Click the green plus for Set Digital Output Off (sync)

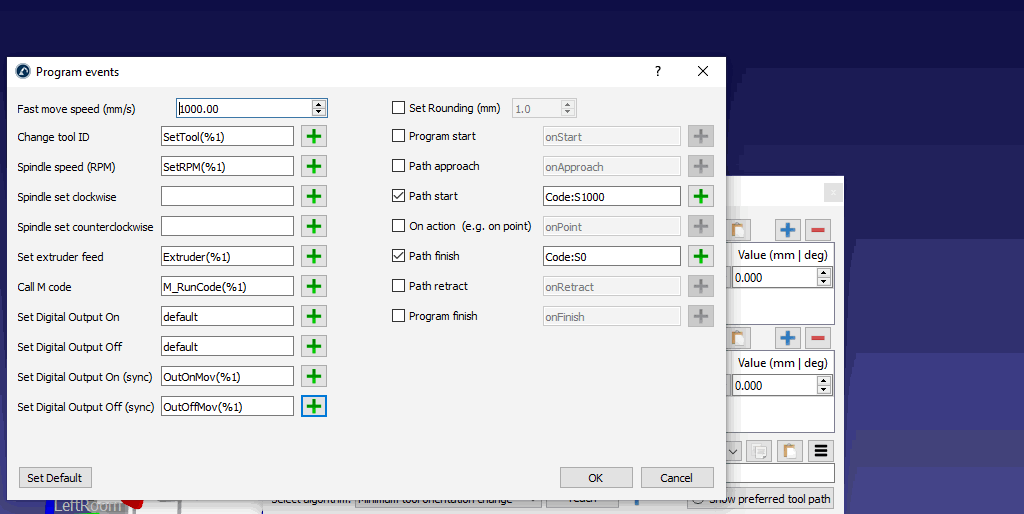coord(314,407)
